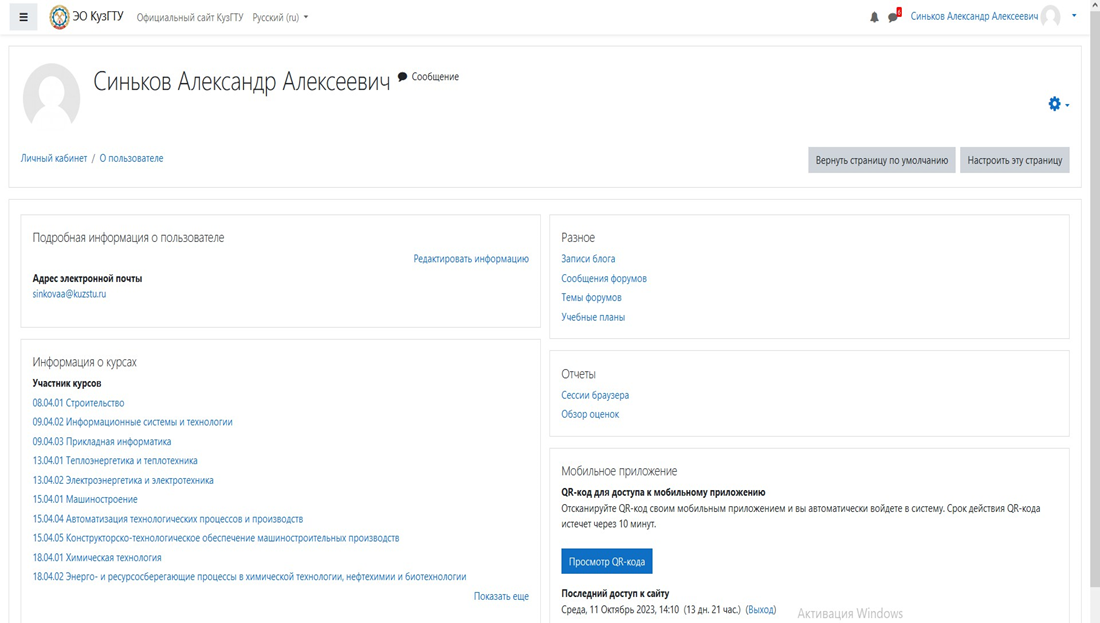Open Обзор оценок report
The width and height of the screenshot is (1100, 623).
[590, 415]
